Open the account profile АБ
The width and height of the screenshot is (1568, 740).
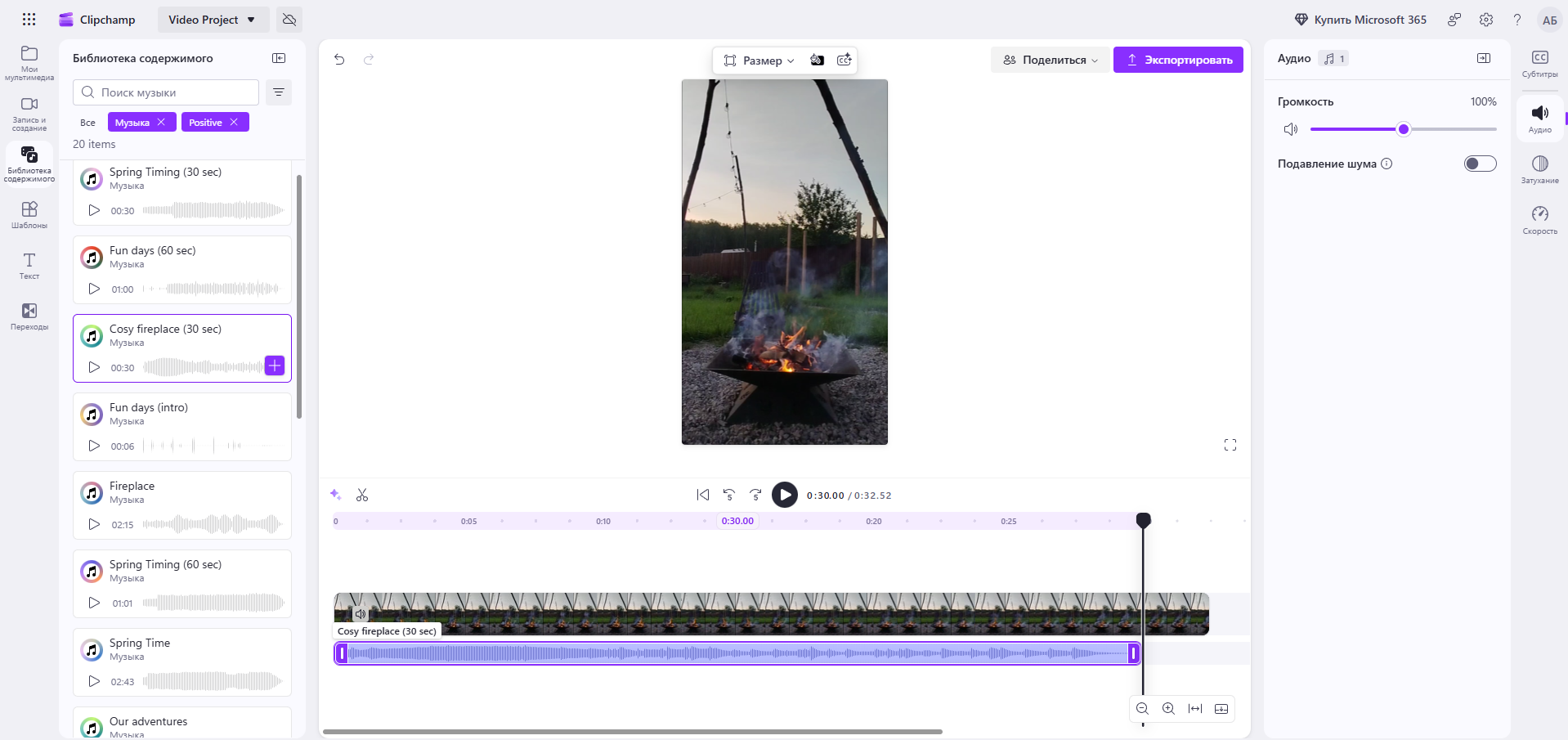point(1549,20)
